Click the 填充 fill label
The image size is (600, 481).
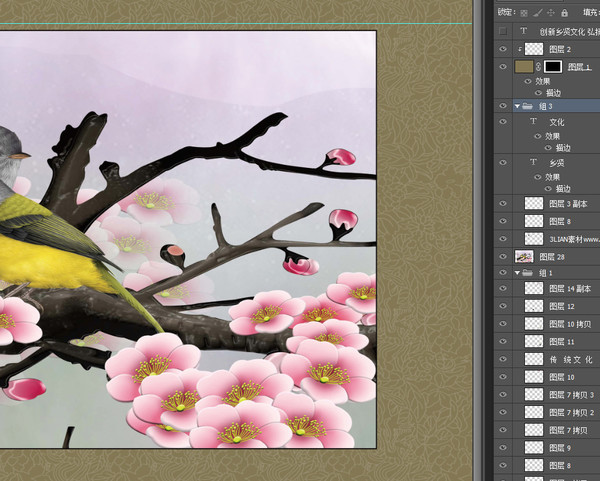[x=591, y=13]
